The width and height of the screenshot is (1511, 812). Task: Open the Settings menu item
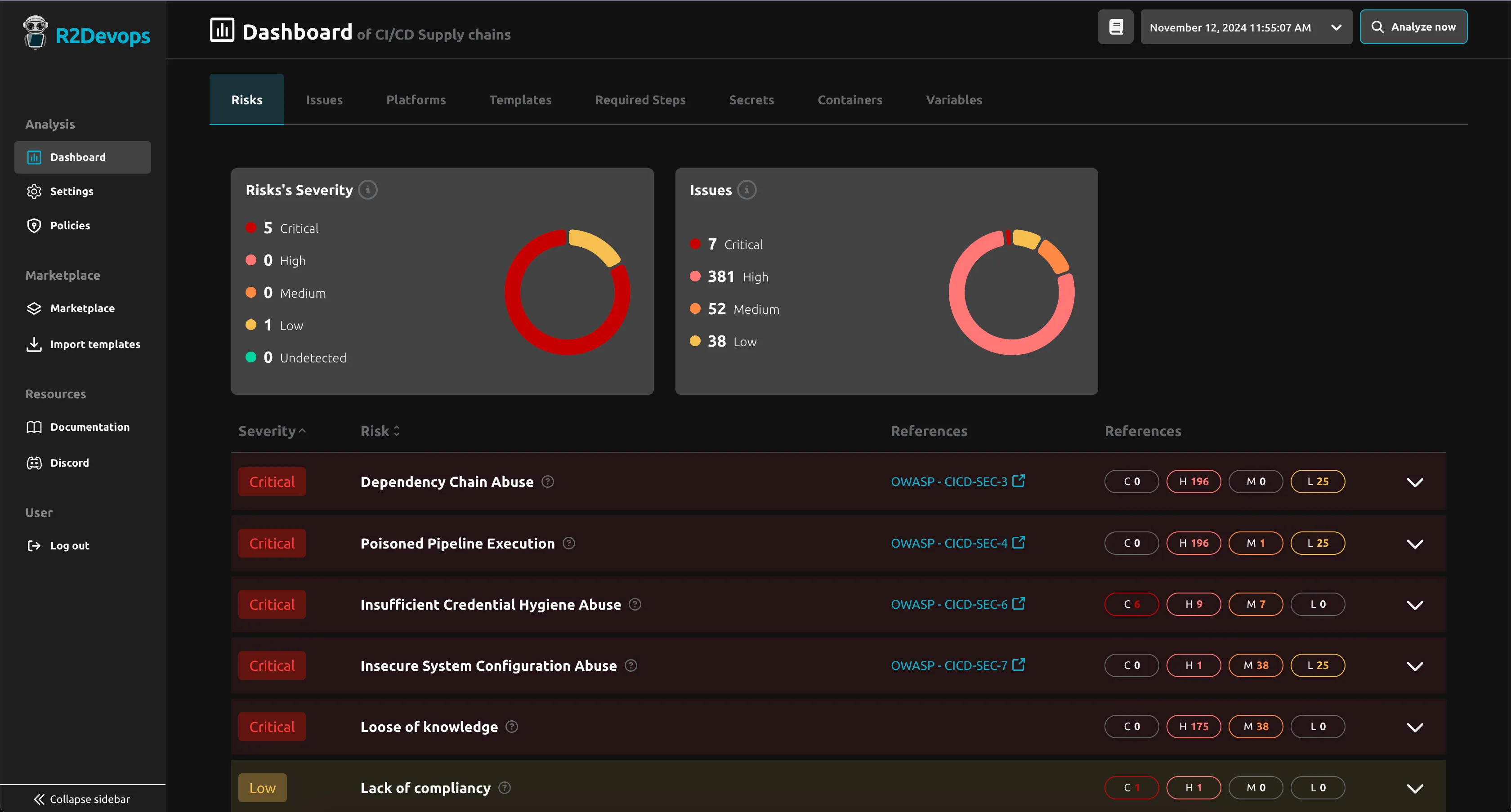click(x=72, y=191)
